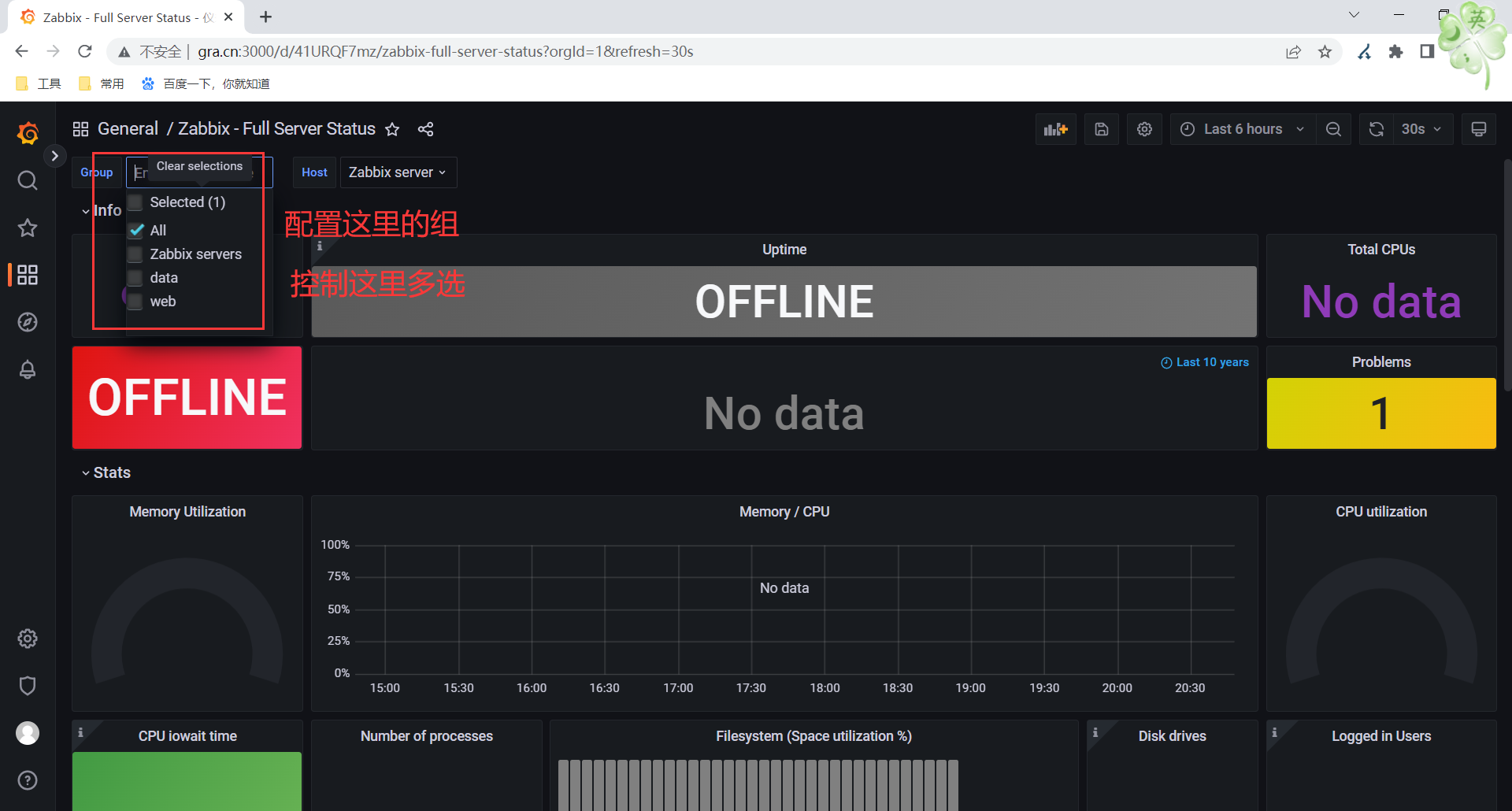Toggle the Selected (1) checkbox
The height and width of the screenshot is (811, 1512).
pyautogui.click(x=135, y=202)
